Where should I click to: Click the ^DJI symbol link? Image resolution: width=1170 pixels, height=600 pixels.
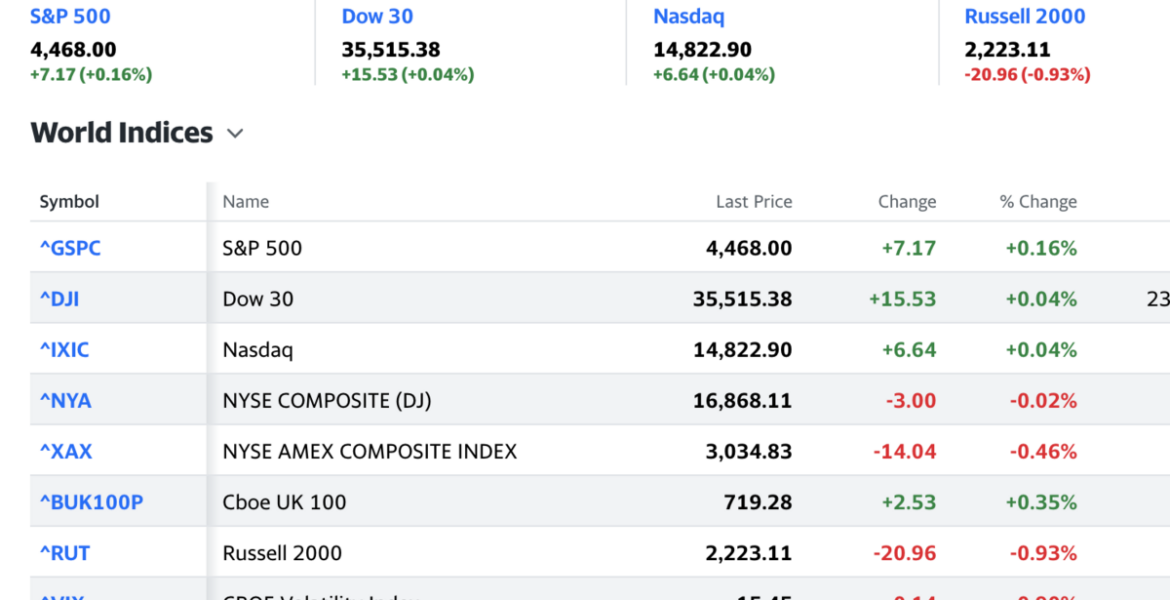coord(59,299)
